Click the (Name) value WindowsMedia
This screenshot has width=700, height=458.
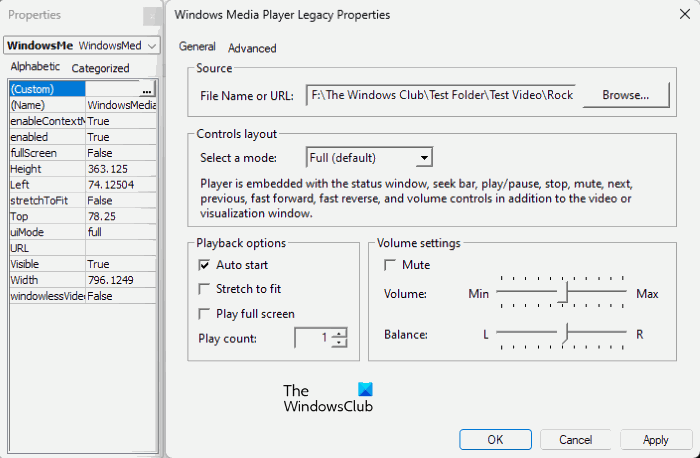(x=121, y=105)
